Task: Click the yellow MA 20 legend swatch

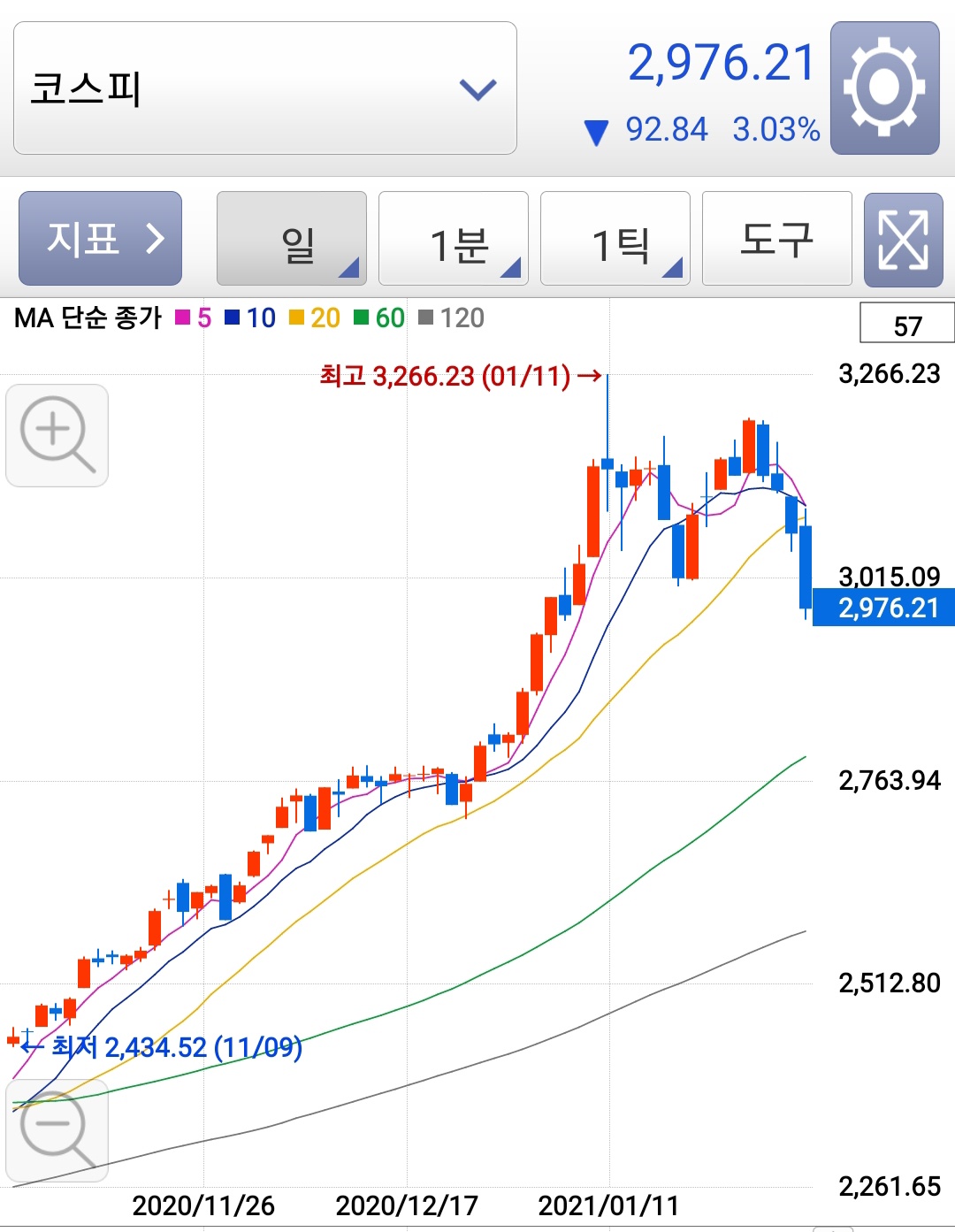Action: (x=297, y=318)
